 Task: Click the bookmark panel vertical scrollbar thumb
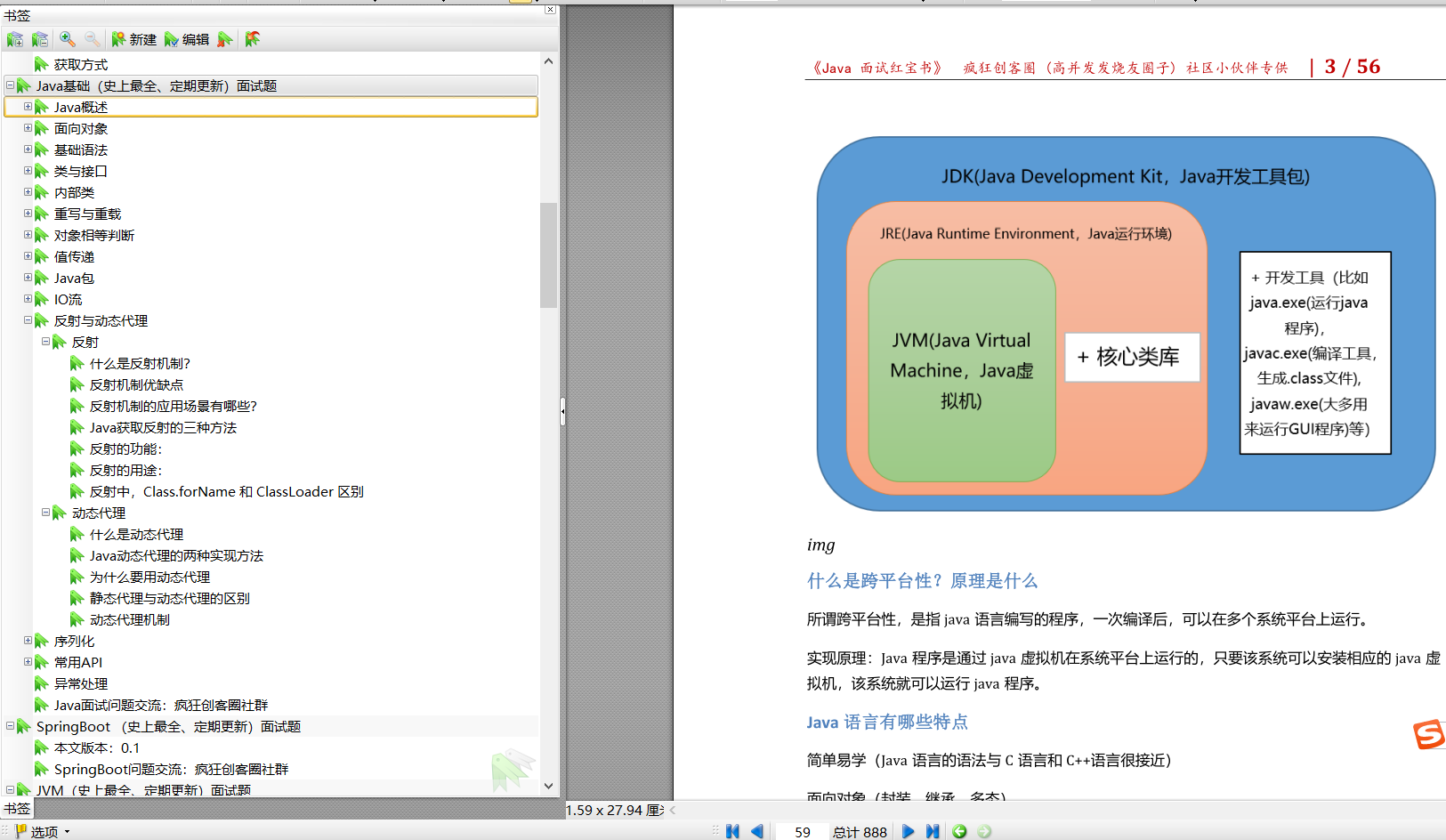point(548,254)
